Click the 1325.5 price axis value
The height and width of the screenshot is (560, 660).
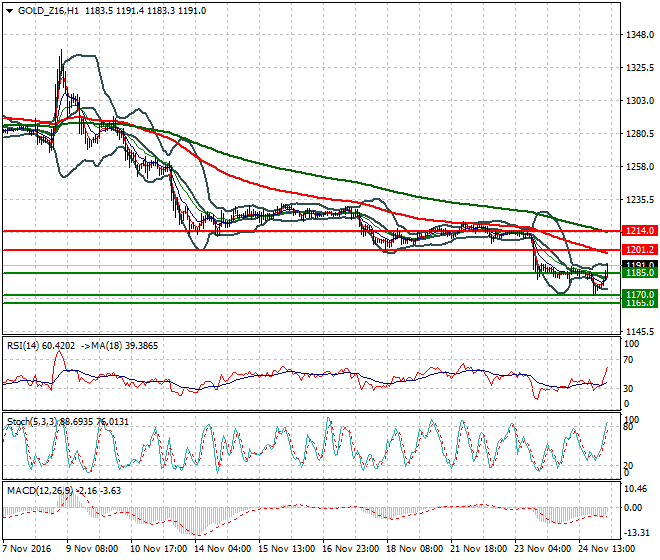click(640, 67)
